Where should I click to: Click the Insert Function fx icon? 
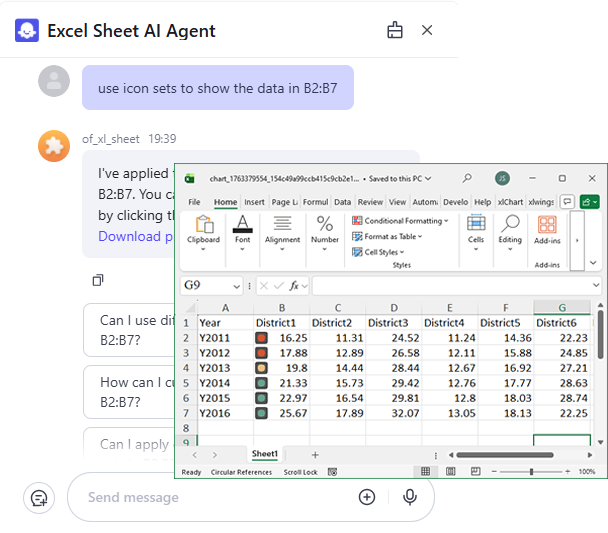click(294, 286)
